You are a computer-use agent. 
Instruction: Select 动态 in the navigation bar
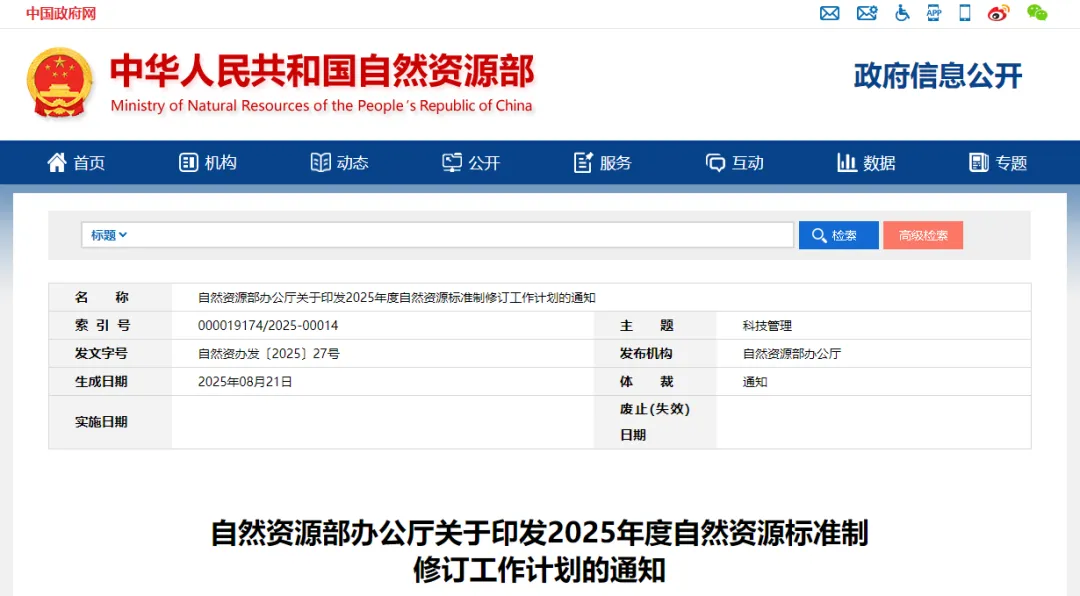pos(340,163)
